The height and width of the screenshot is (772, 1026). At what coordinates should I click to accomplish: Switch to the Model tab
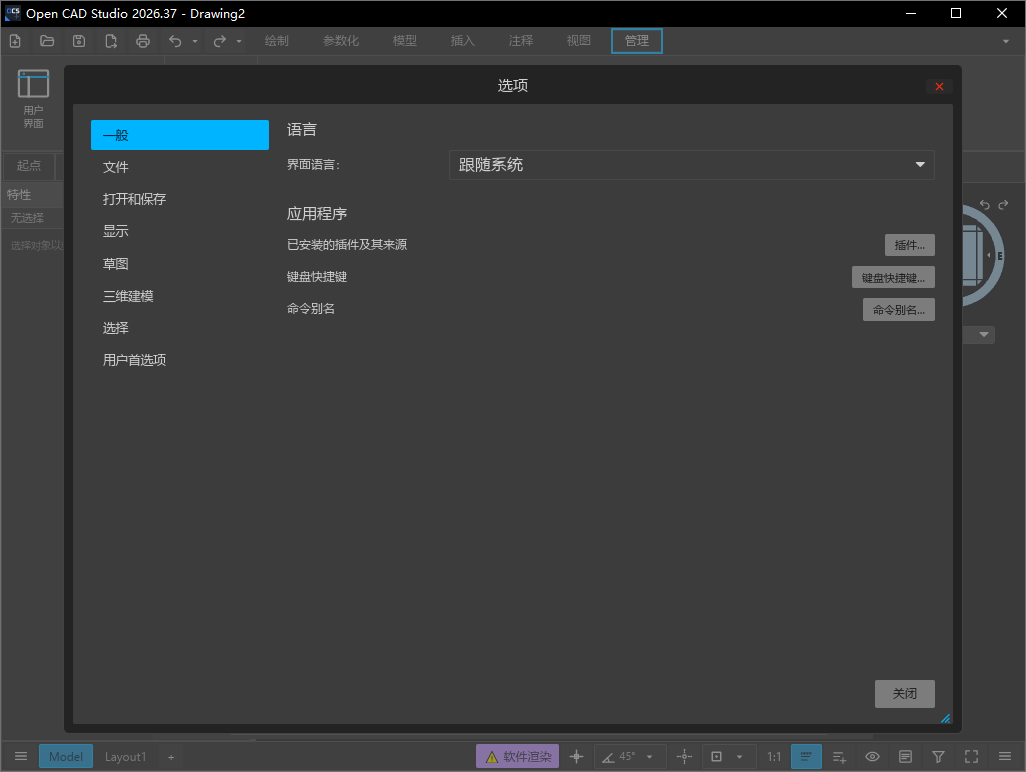pyautogui.click(x=66, y=756)
